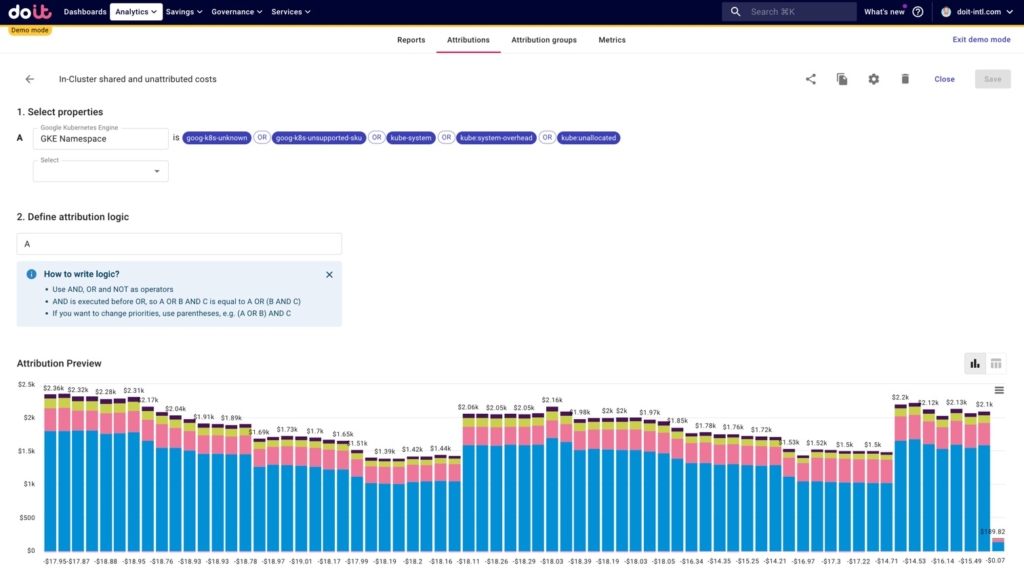Click Exit demo mode link

coord(981,40)
